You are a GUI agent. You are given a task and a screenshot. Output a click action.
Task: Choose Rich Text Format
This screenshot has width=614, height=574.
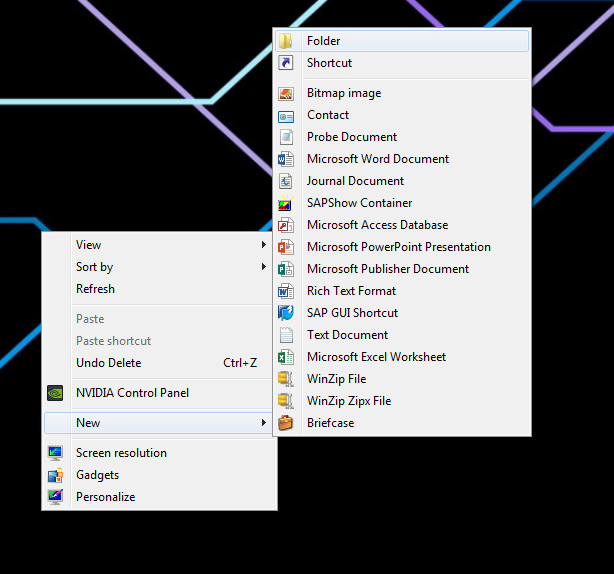point(402,291)
